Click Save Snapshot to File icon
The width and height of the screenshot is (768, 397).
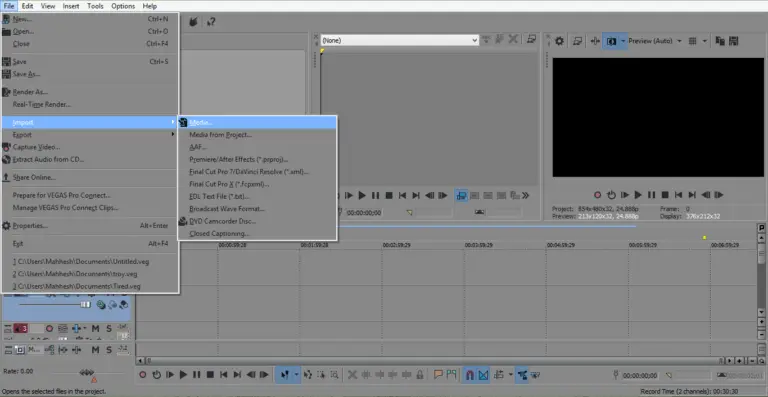pos(734,41)
